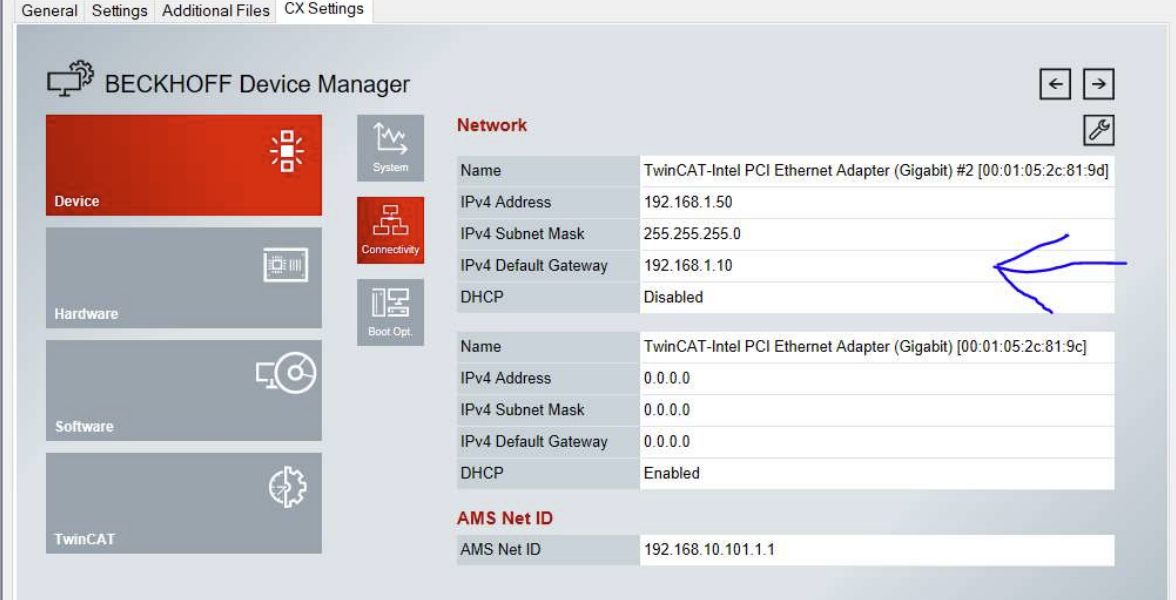
Task: Open the TwinCAT section tile
Action: (184, 502)
